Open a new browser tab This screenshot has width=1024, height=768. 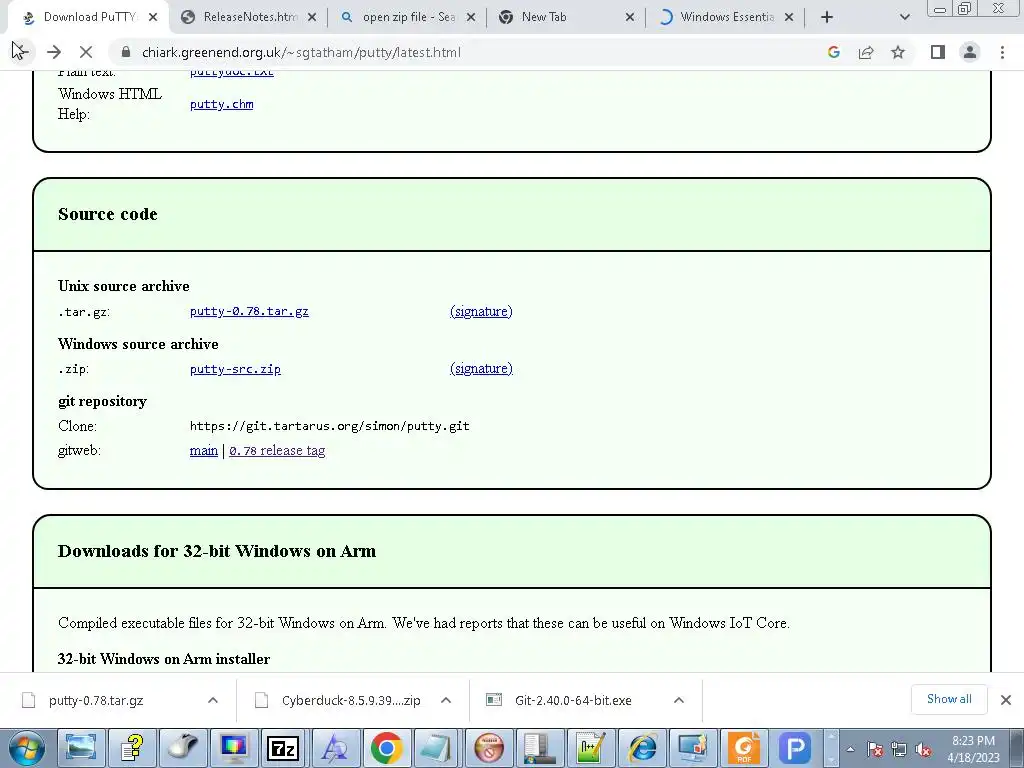point(827,18)
